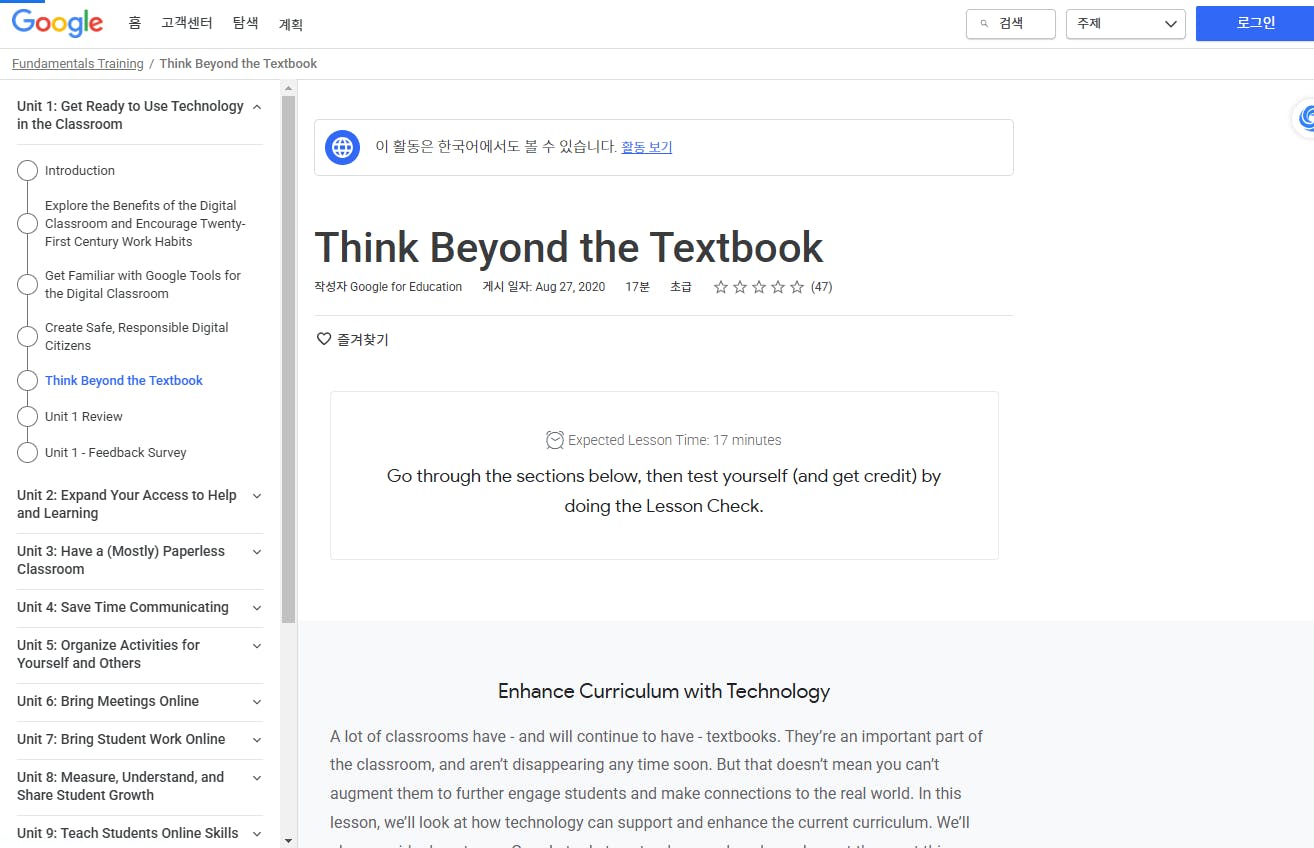Click 즐겨찾기 favorites label
The height and width of the screenshot is (848, 1314).
point(363,340)
